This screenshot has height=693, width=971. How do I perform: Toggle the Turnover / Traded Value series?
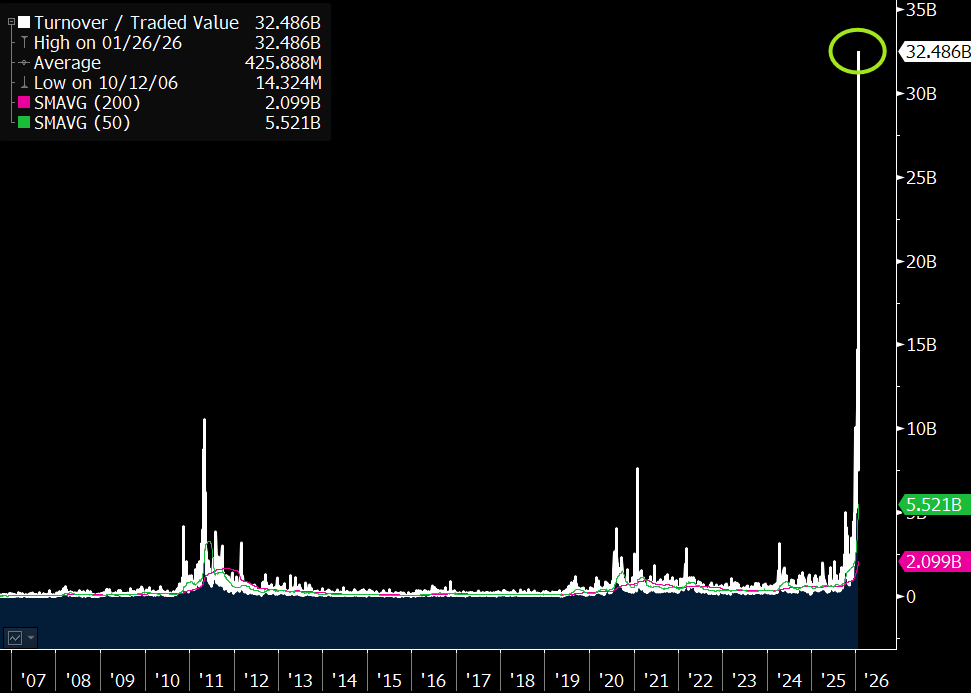pyautogui.click(x=22, y=22)
